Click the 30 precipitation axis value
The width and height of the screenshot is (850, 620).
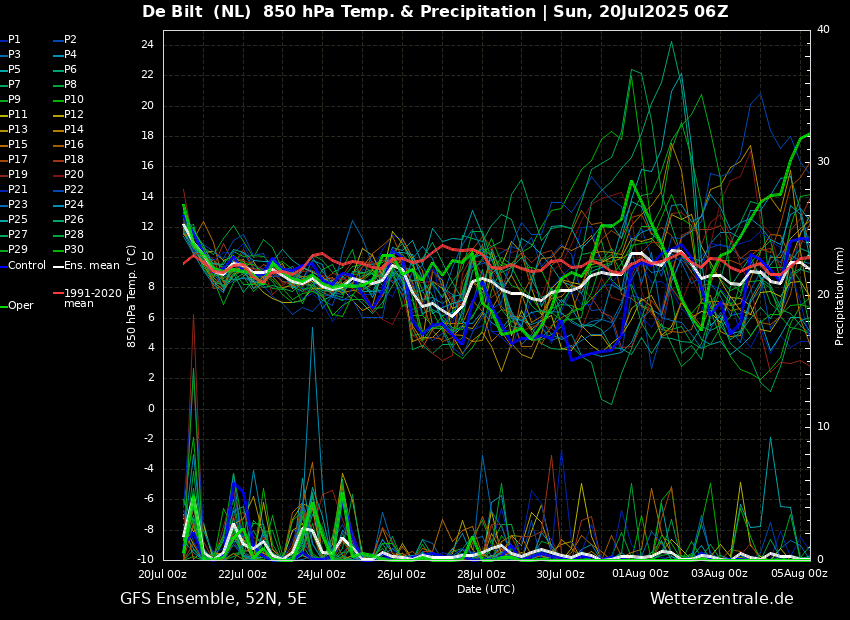tap(823, 162)
